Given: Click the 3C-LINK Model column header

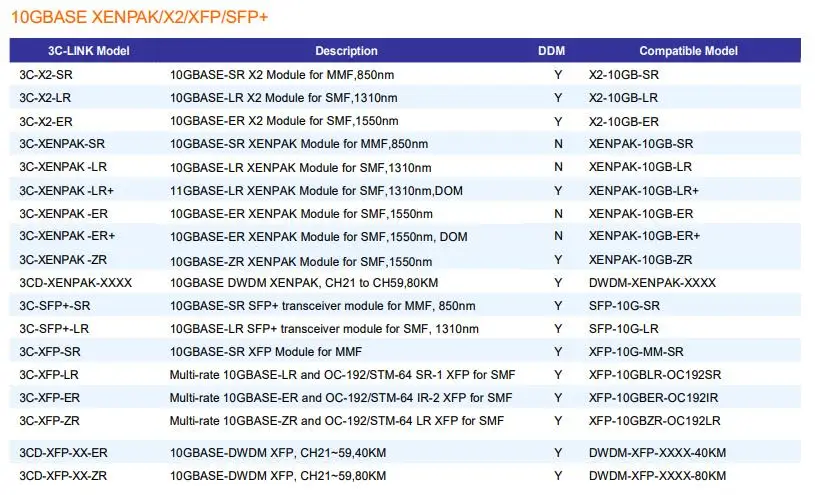Looking at the screenshot, I should click(88, 51).
